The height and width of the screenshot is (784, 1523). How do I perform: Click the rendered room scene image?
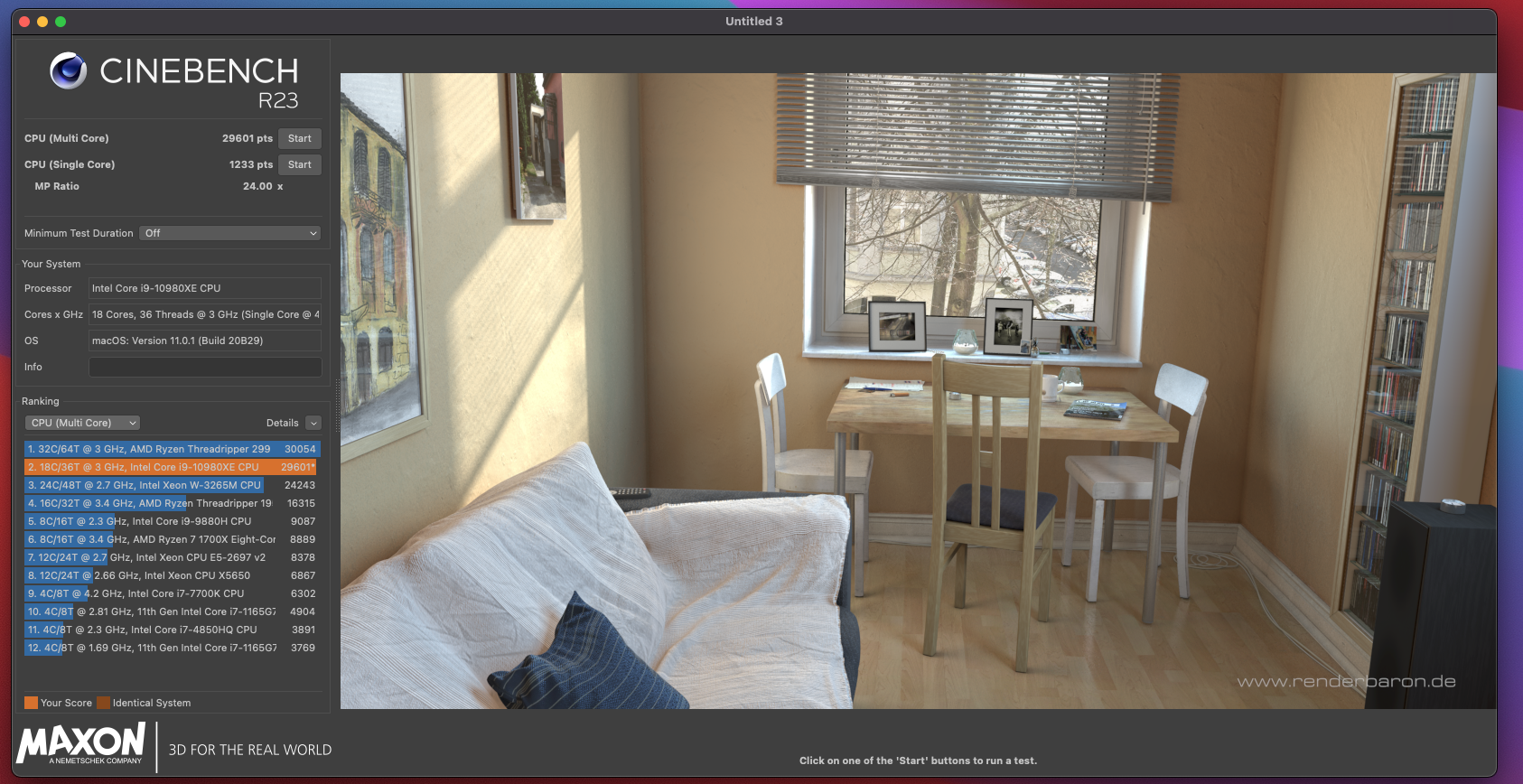pos(918,391)
